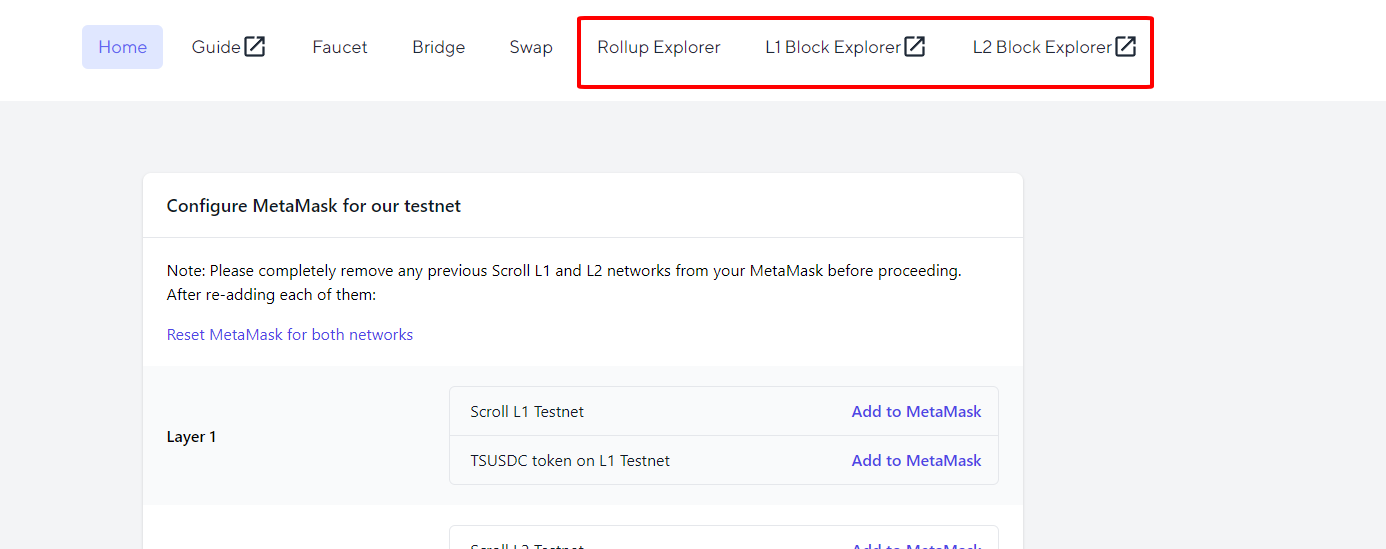Open the L2 Block Explorer link text
This screenshot has width=1386, height=549.
point(1042,47)
